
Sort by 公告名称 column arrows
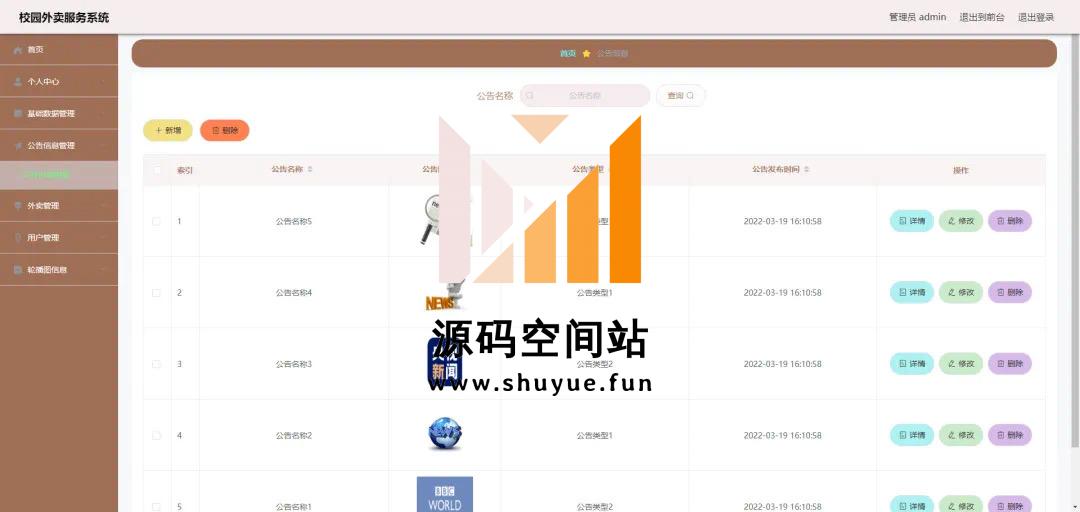[310, 170]
